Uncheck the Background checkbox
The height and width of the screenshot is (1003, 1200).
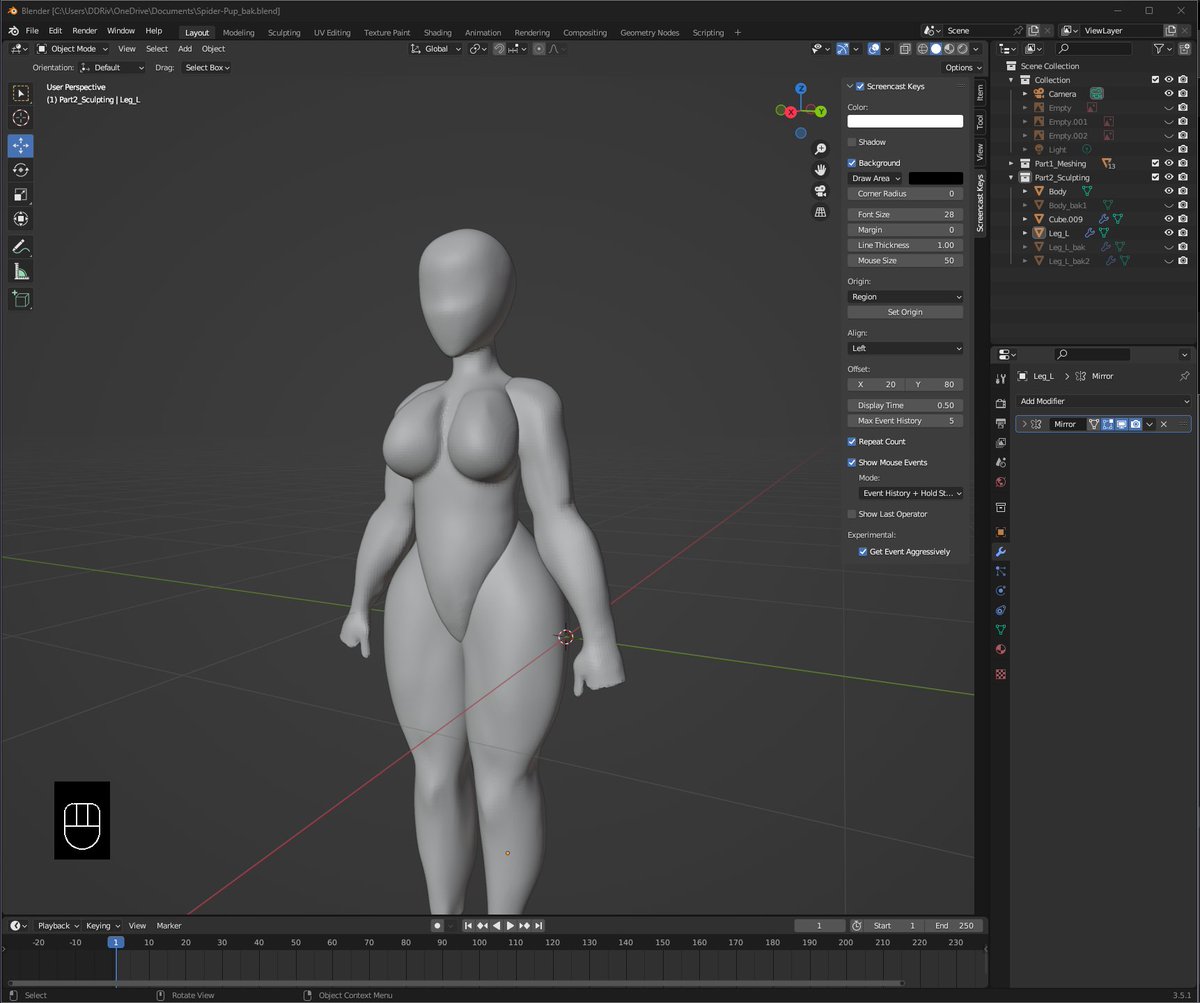[852, 163]
